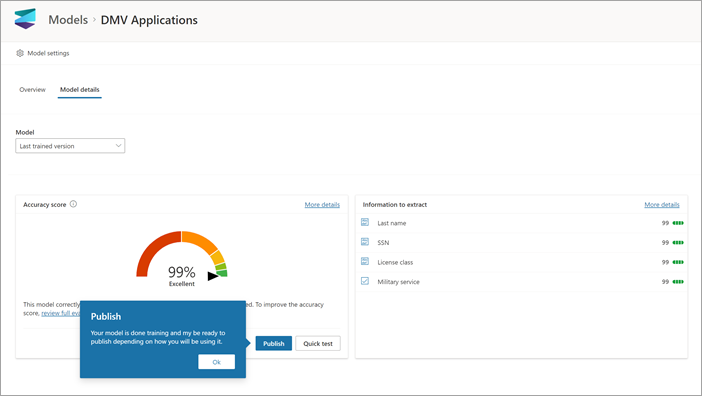Dismiss the Publish tip with Ok
702x396 pixels.
217,362
